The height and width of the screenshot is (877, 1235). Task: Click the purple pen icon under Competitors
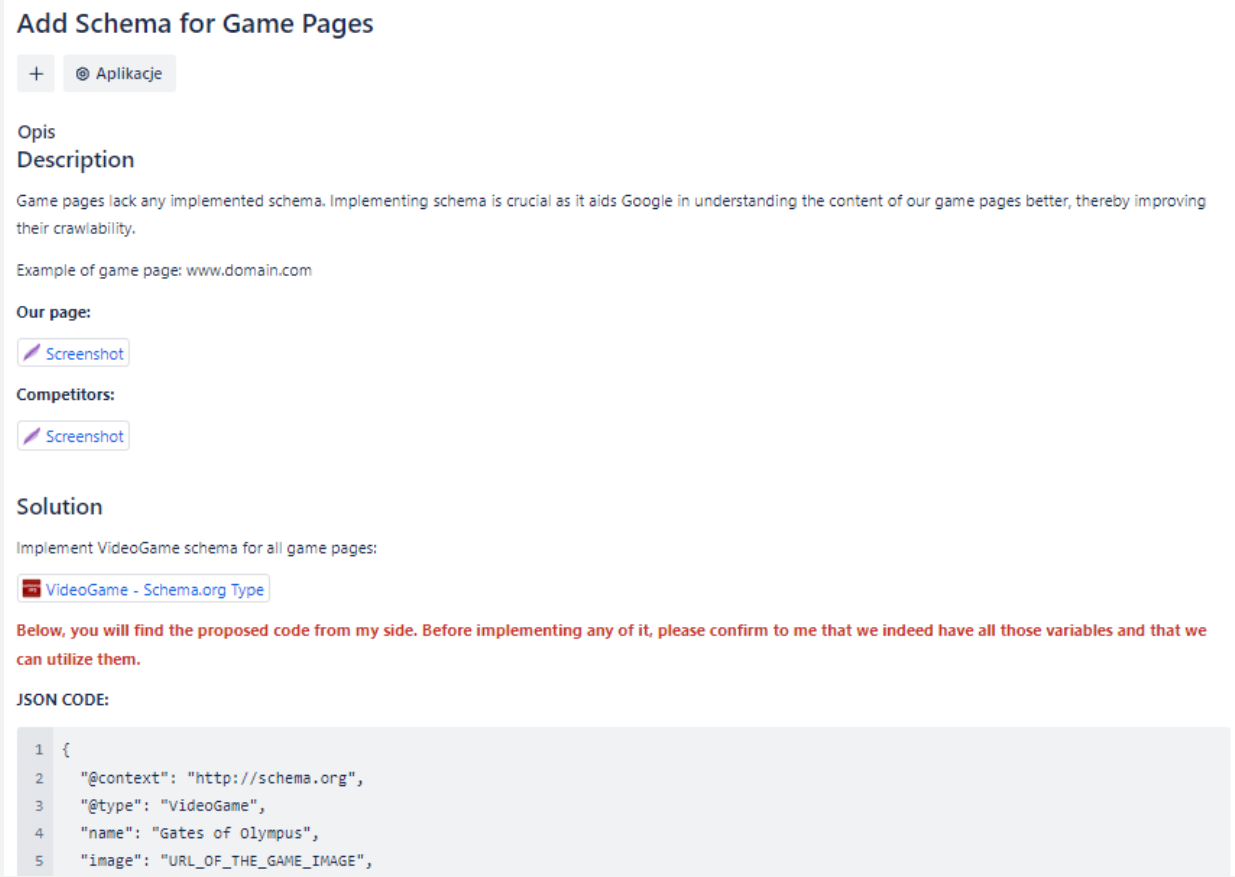(32, 436)
